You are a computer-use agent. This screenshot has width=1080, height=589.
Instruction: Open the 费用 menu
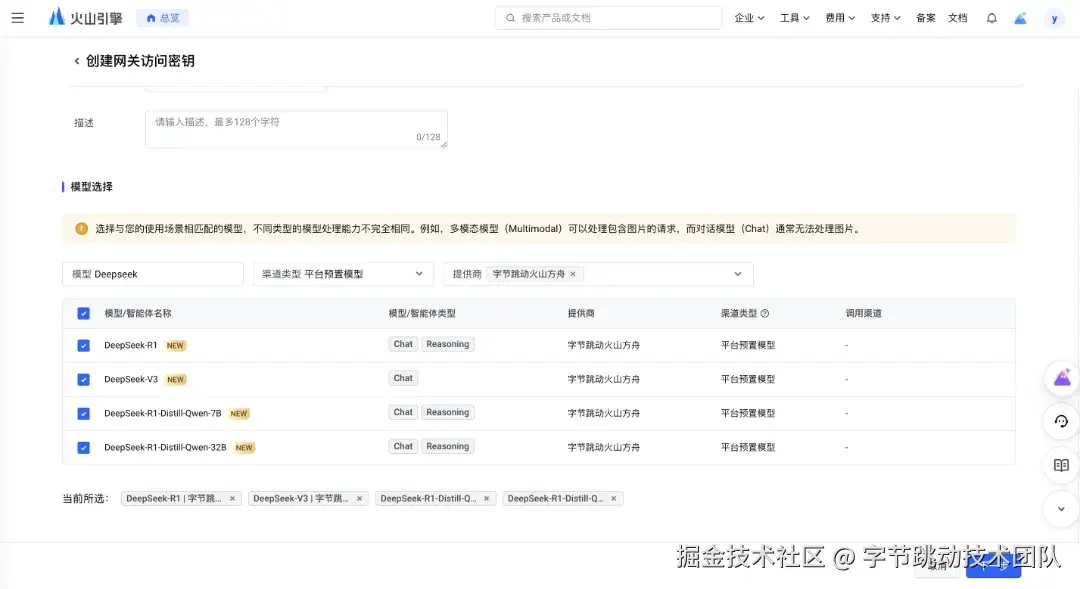(840, 18)
